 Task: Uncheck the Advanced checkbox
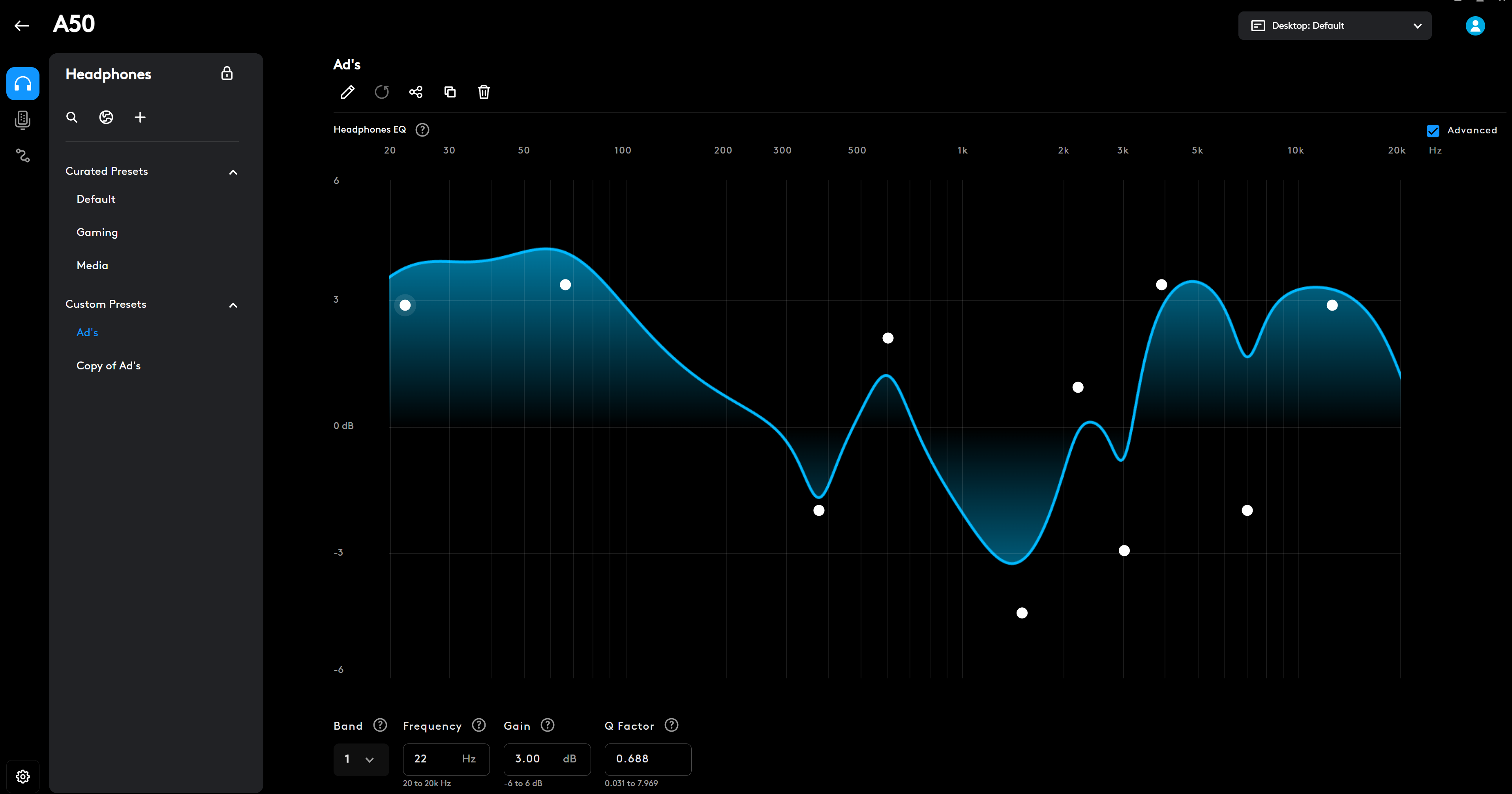point(1433,130)
